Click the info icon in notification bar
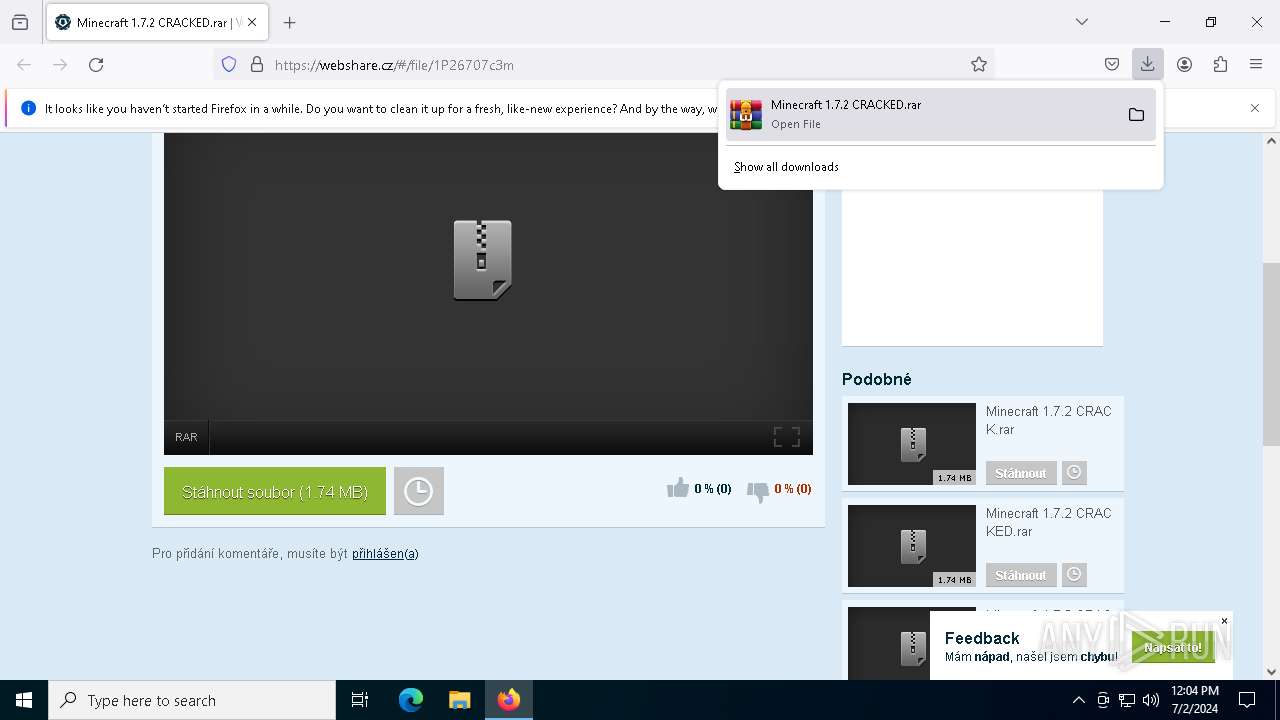 click(28, 108)
